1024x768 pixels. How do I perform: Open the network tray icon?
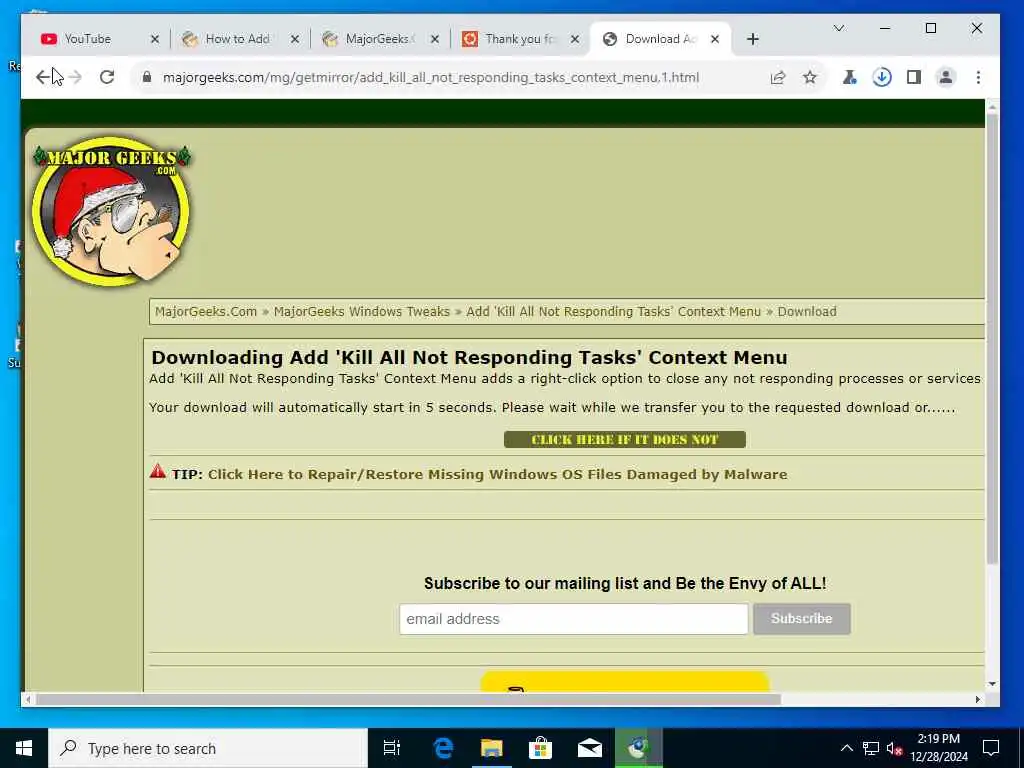click(x=871, y=748)
